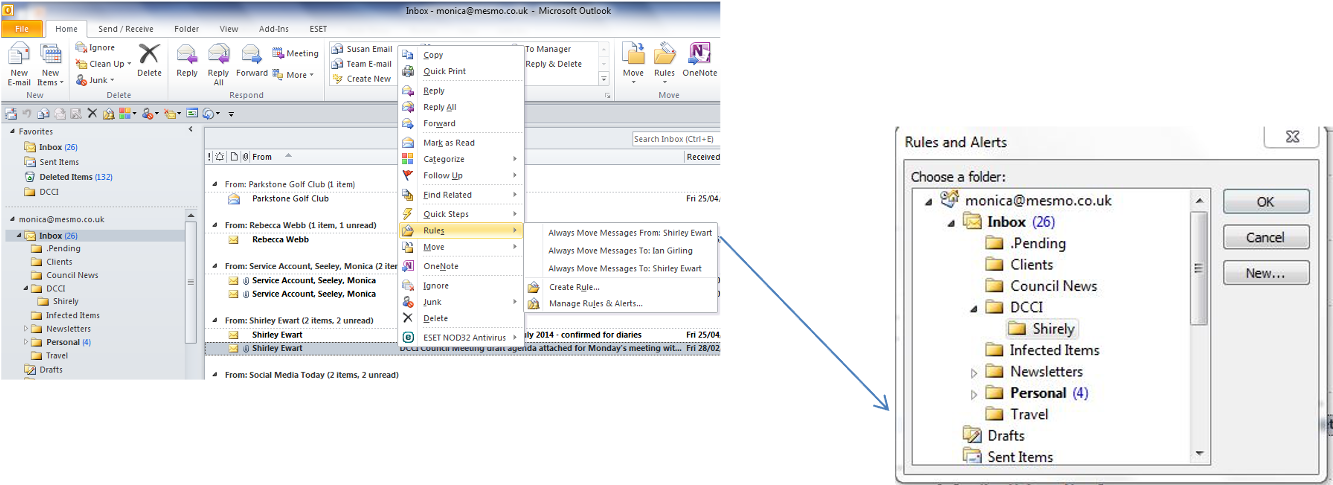This screenshot has width=1333, height=485.
Task: Choose Copy from the context menu
Action: click(461, 55)
